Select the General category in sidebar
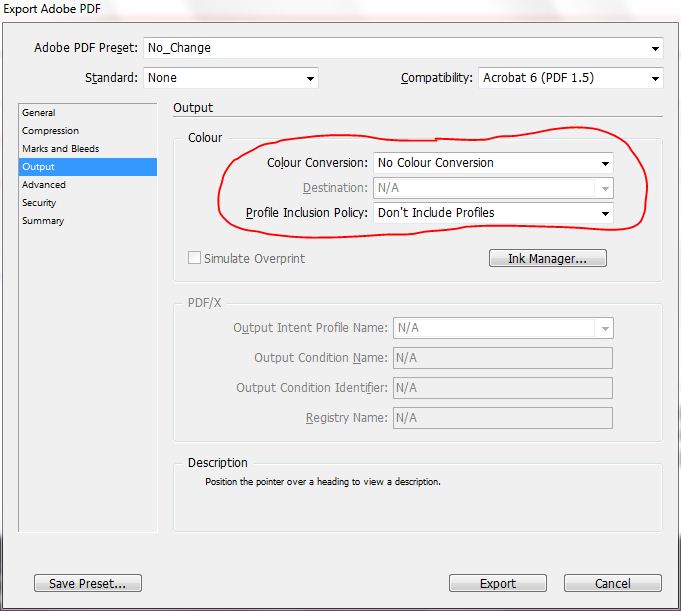681x611 pixels. click(x=88, y=113)
